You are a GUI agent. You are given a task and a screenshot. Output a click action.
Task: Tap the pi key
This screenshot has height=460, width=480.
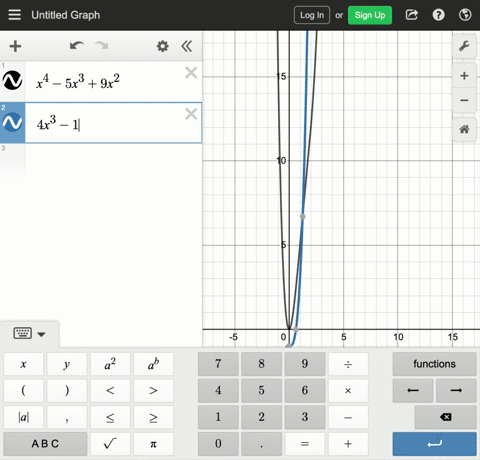point(153,444)
